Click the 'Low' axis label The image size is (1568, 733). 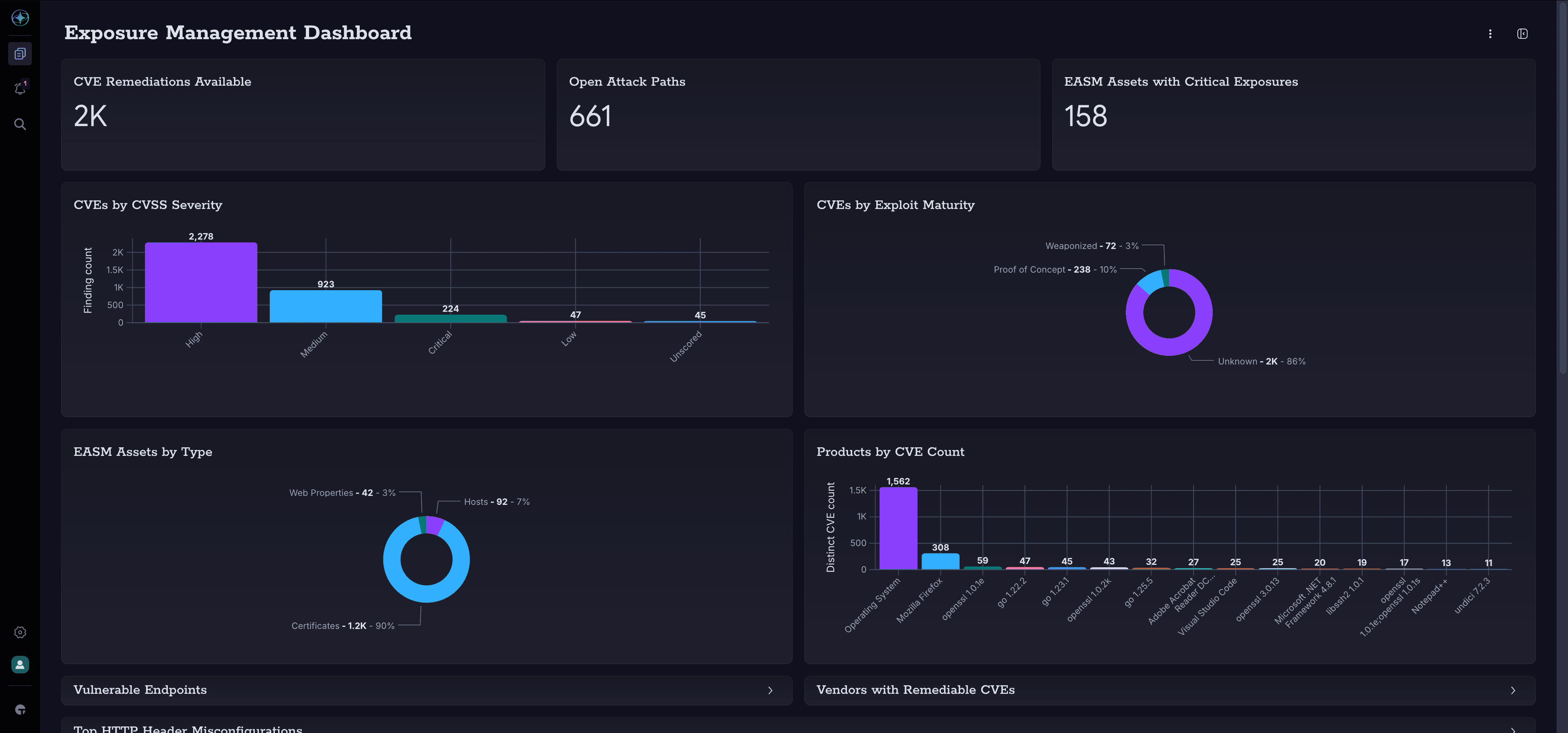[x=569, y=339]
